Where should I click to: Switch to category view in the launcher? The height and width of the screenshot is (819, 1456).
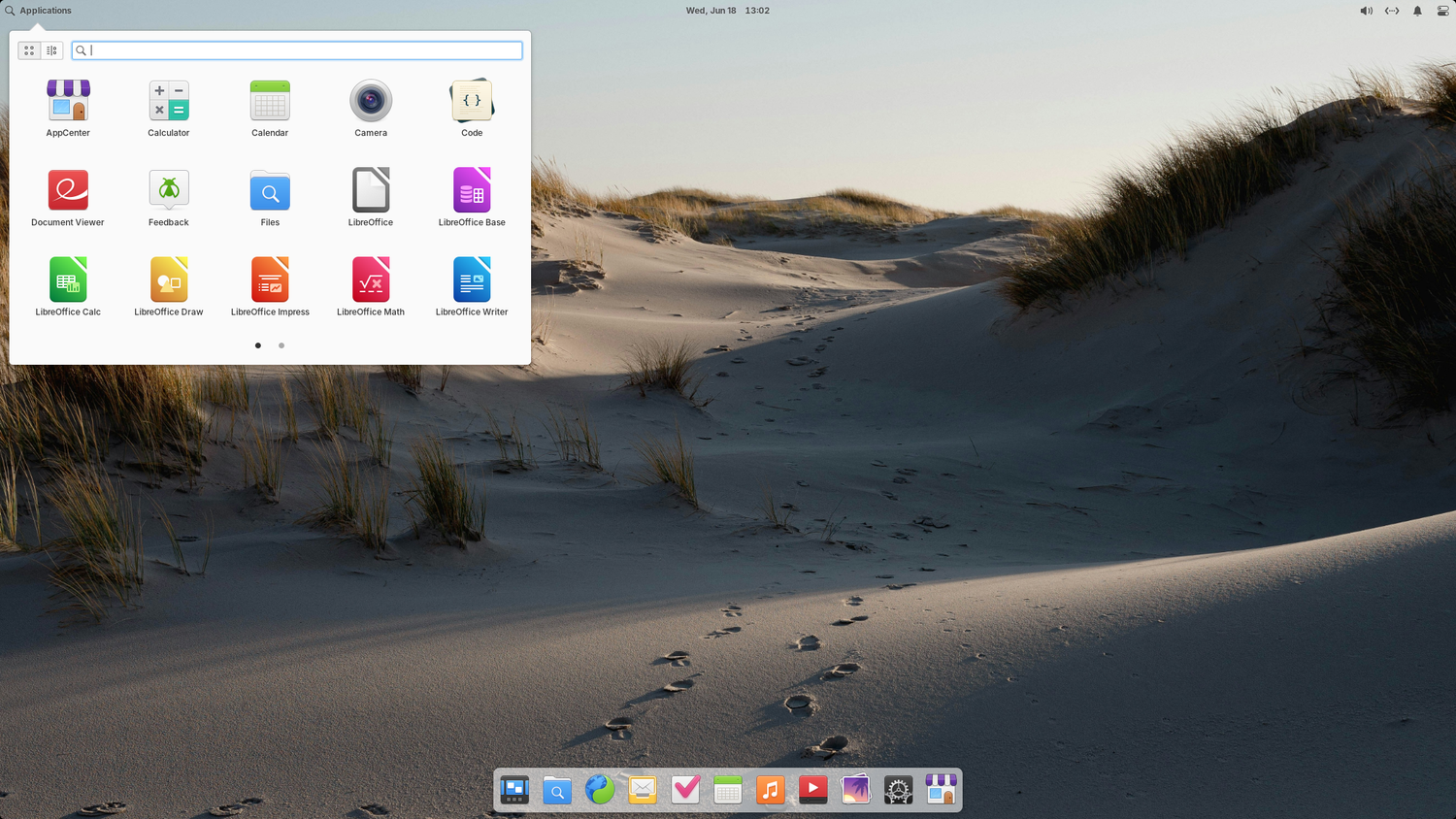point(52,50)
